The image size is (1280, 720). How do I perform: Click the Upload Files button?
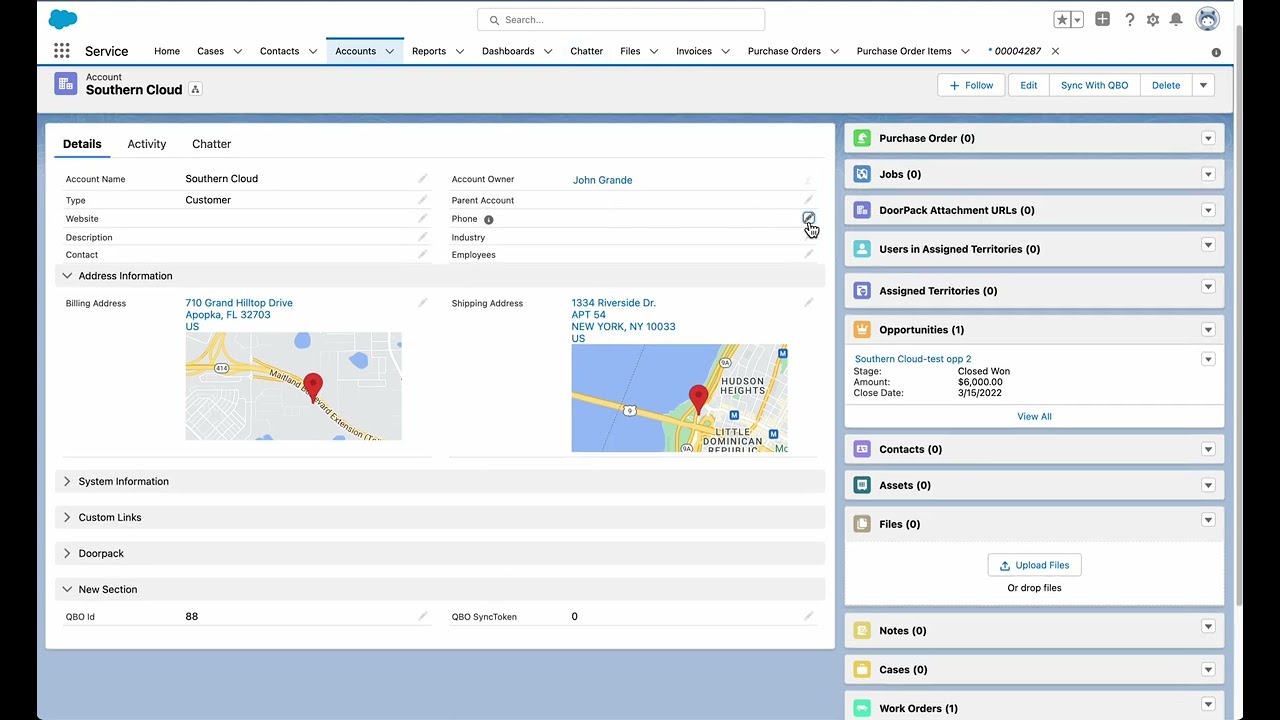tap(1034, 565)
